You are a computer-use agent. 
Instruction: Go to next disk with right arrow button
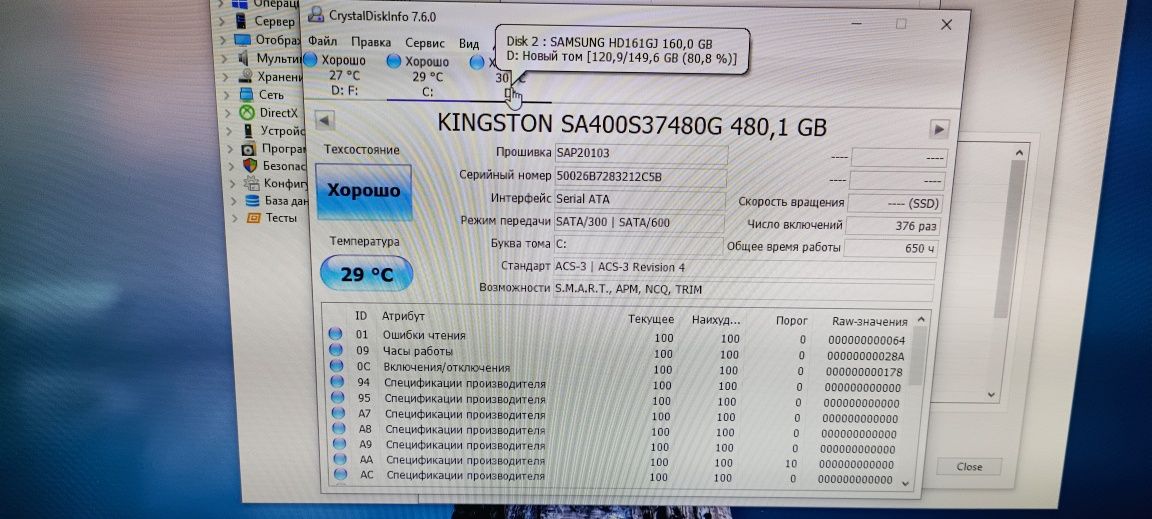[x=938, y=129]
